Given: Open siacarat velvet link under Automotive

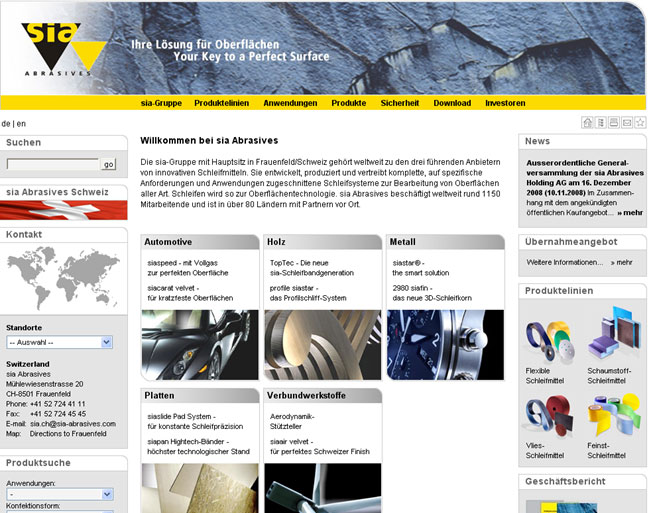Looking at the screenshot, I should (x=190, y=293).
